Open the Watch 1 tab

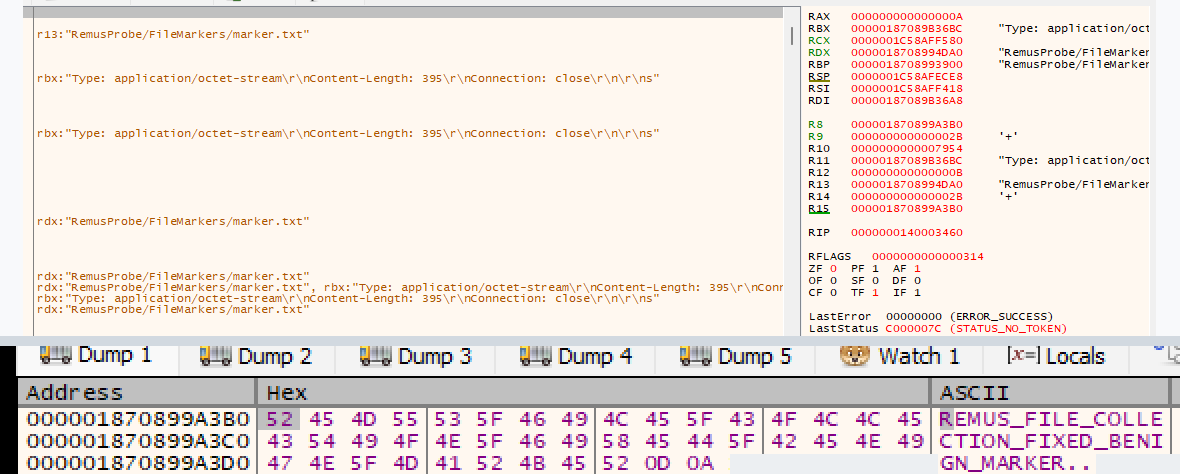pyautogui.click(x=900, y=356)
